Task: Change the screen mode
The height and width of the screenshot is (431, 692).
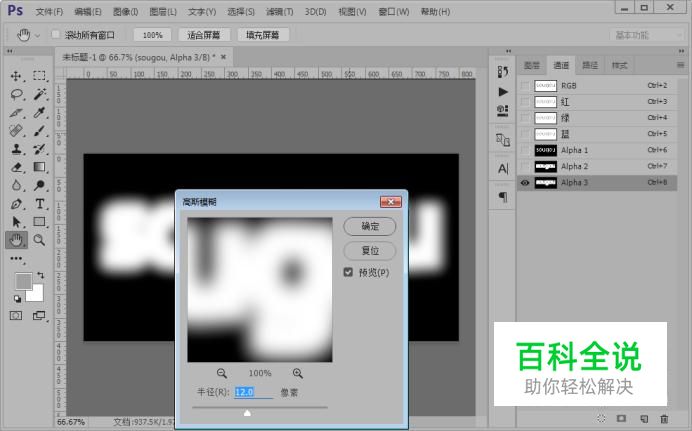Action: pos(39,315)
